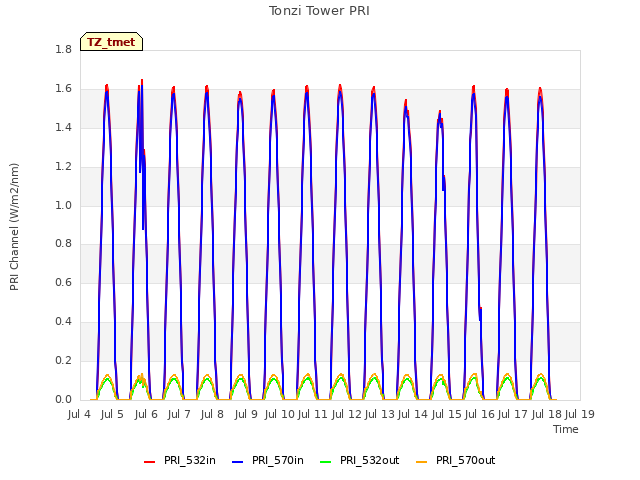Click the 1.4 y-axis tick label
The image size is (640, 480).
click(63, 127)
